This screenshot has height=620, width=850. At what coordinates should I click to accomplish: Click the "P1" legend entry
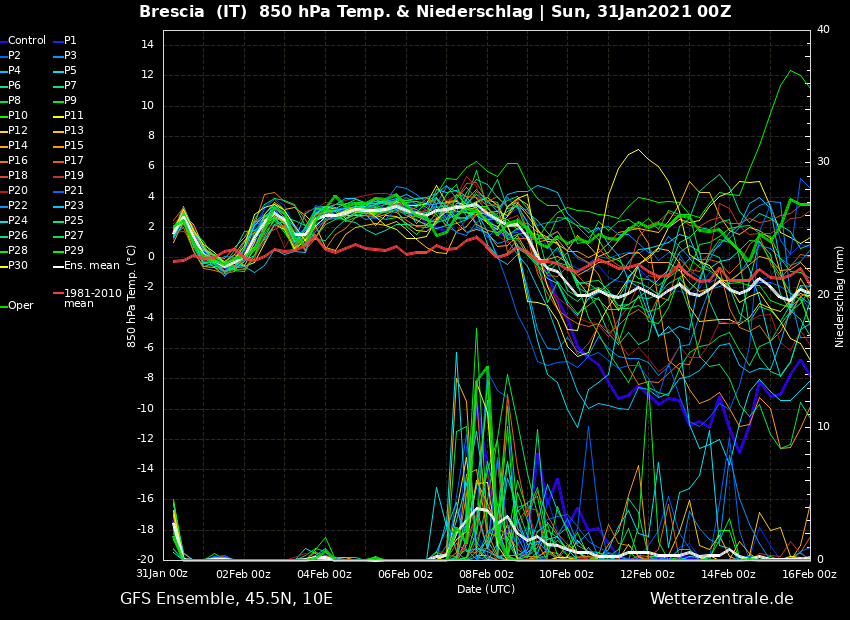[x=66, y=41]
